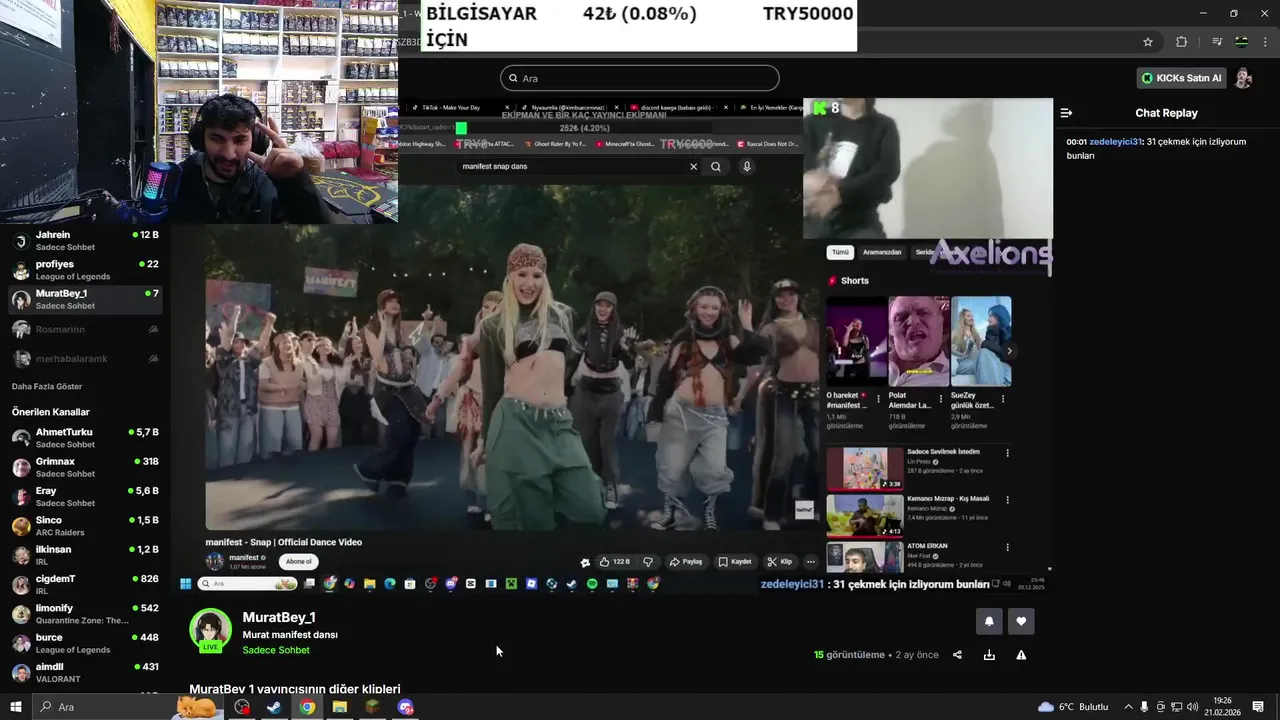
Task: Click aimdll avatar in recommended channels
Action: pos(20,672)
